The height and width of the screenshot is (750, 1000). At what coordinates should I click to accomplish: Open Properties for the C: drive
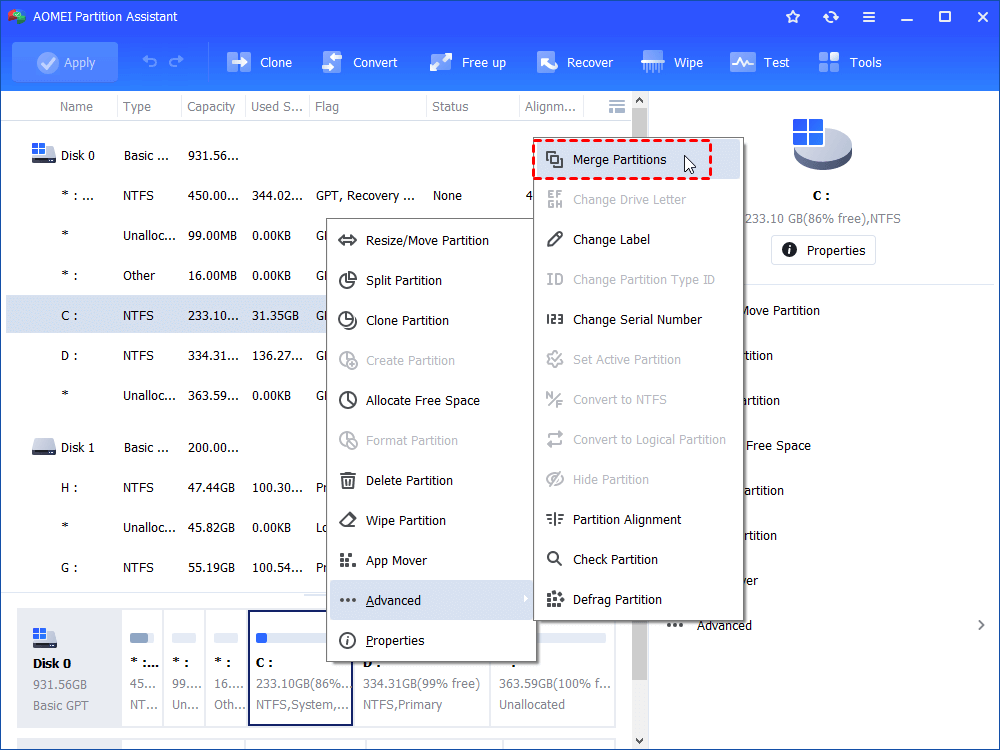coord(823,250)
